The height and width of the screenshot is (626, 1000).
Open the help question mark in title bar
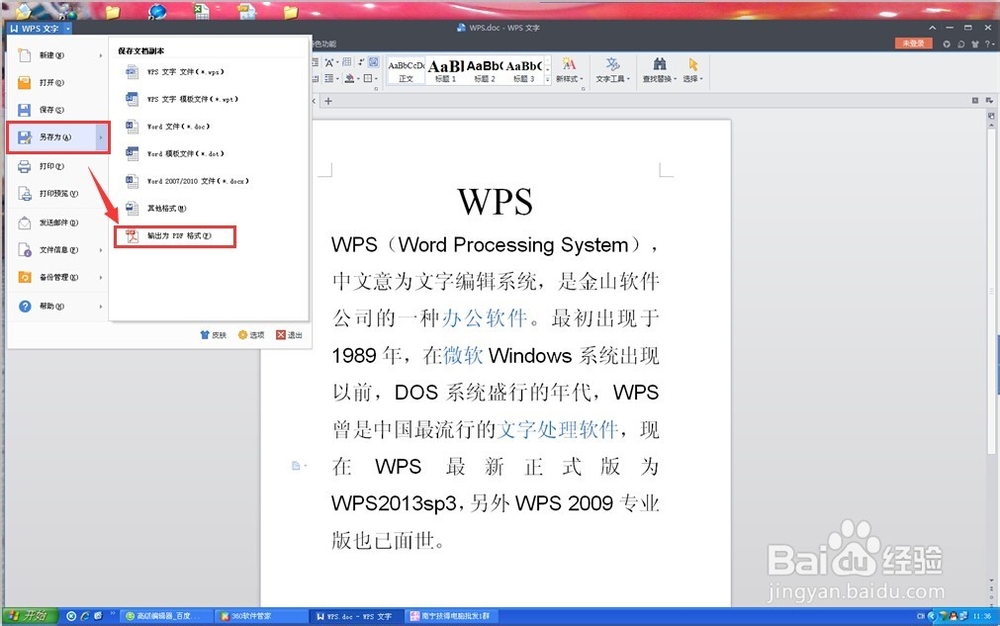989,44
